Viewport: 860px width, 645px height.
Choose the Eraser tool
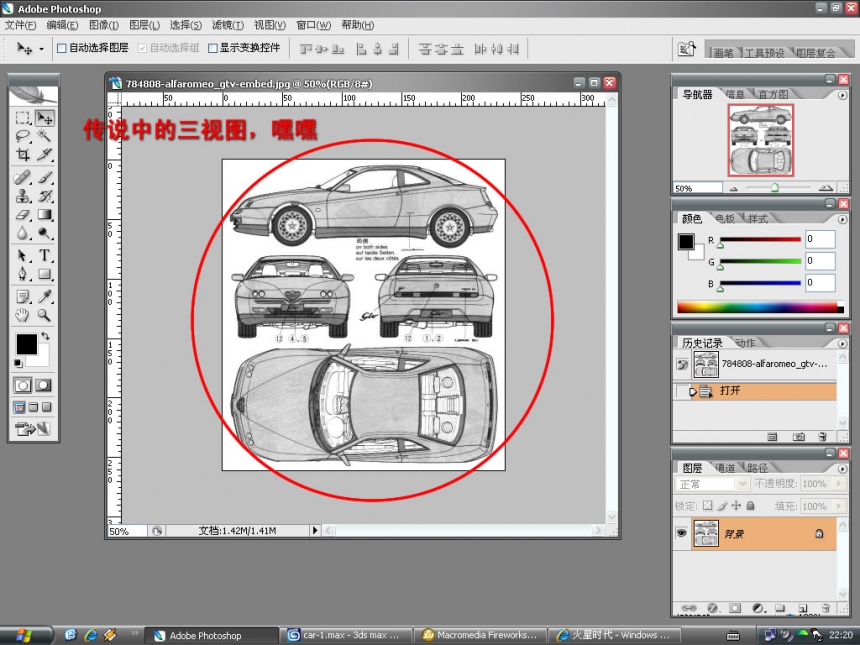pos(22,214)
